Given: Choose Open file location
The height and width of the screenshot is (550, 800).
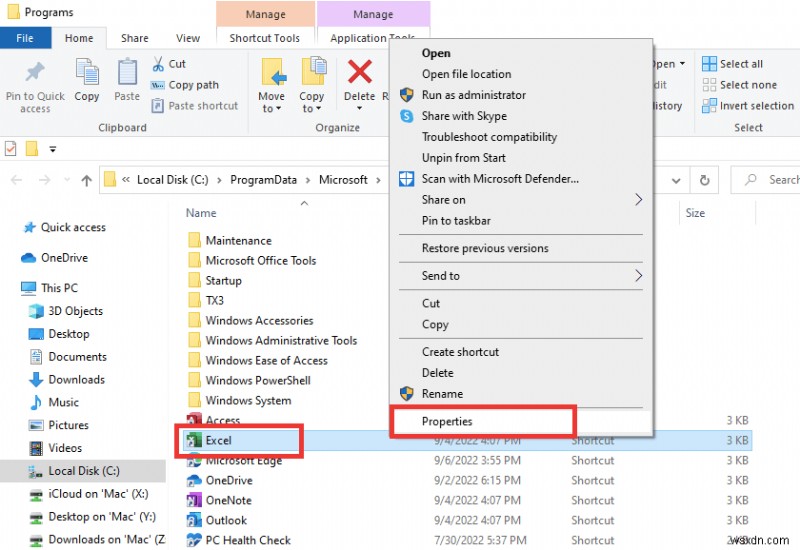Looking at the screenshot, I should (x=466, y=74).
